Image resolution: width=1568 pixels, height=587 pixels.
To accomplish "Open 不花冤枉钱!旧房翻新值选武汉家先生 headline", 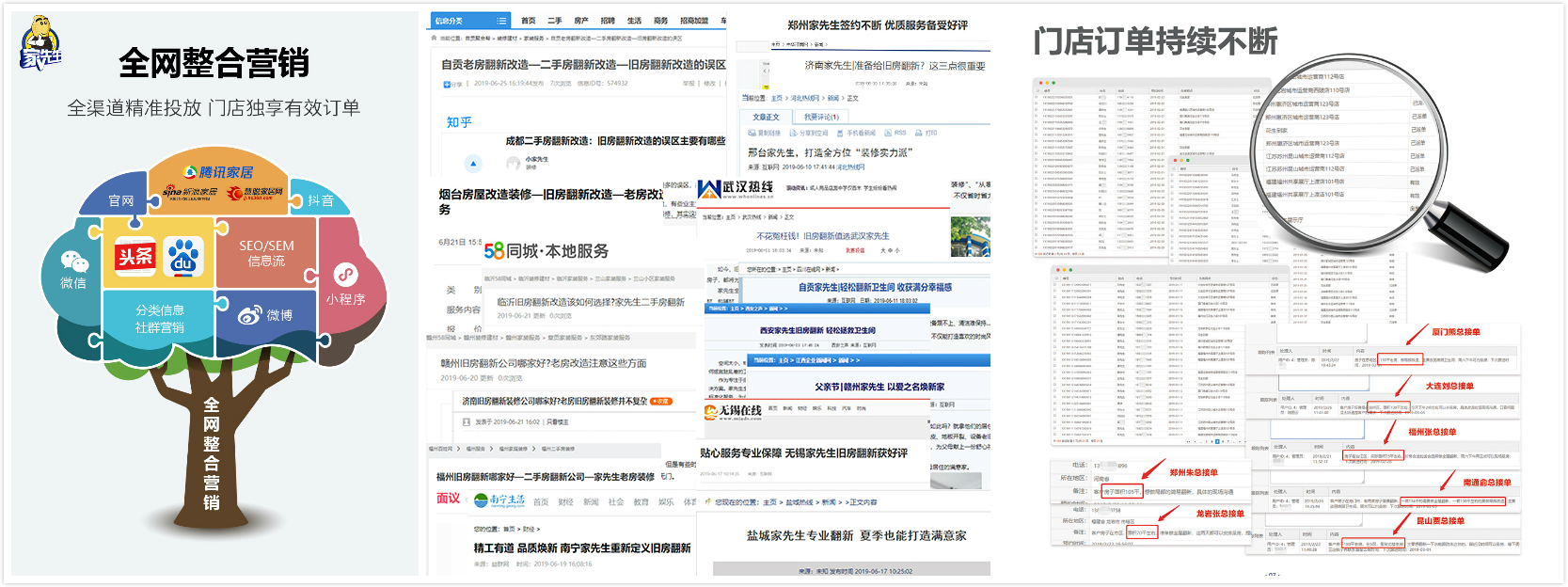I will tap(823, 236).
